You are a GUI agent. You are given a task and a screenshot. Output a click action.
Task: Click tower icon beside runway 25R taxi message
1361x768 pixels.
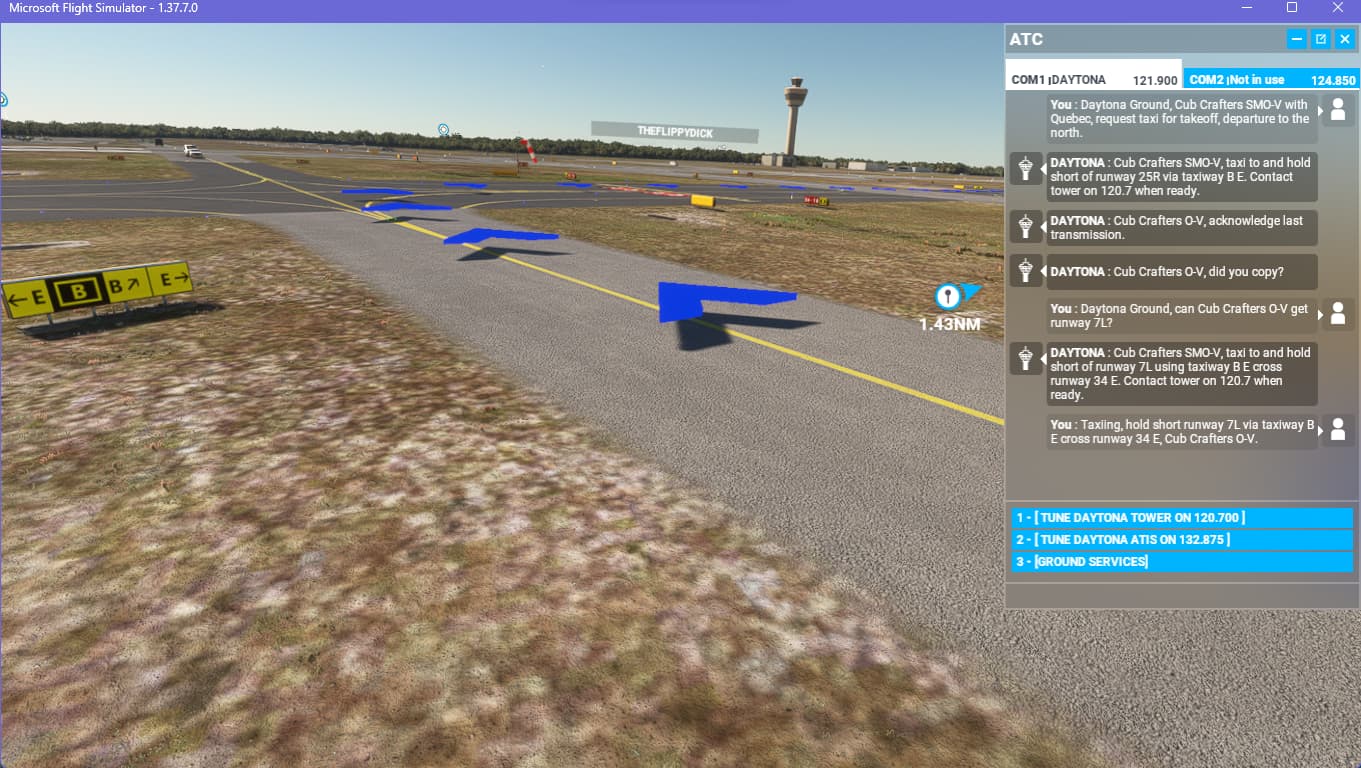[x=1026, y=168]
